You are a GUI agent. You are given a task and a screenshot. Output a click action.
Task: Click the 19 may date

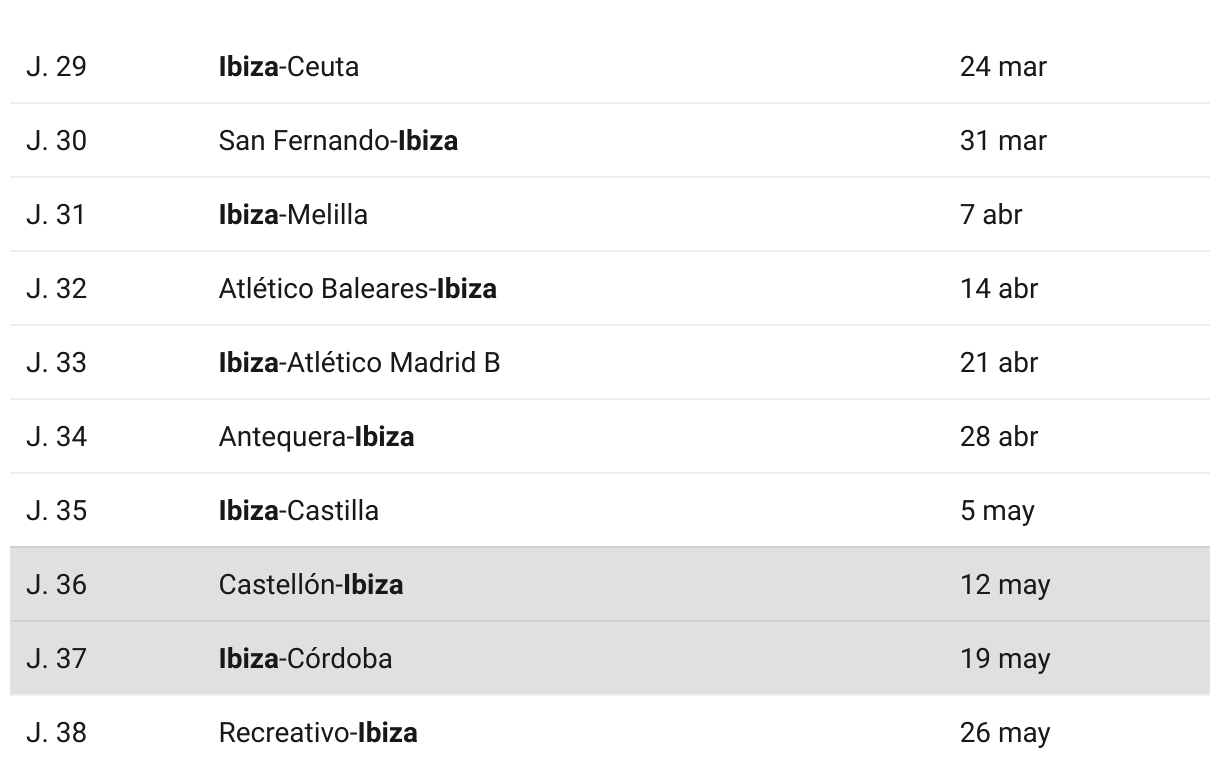point(1005,658)
